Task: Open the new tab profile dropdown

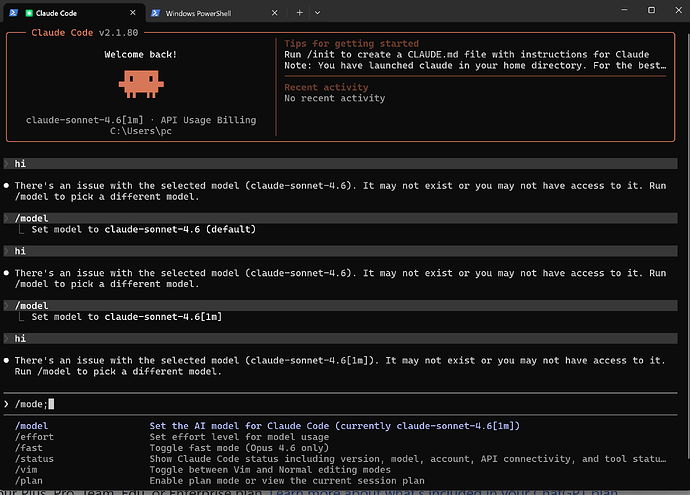Action: (317, 13)
